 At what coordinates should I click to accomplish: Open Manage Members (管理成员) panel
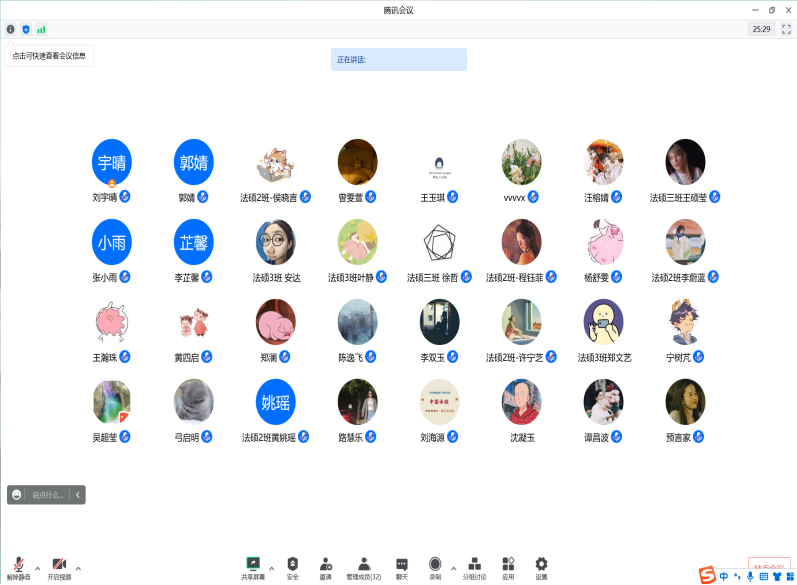(364, 567)
